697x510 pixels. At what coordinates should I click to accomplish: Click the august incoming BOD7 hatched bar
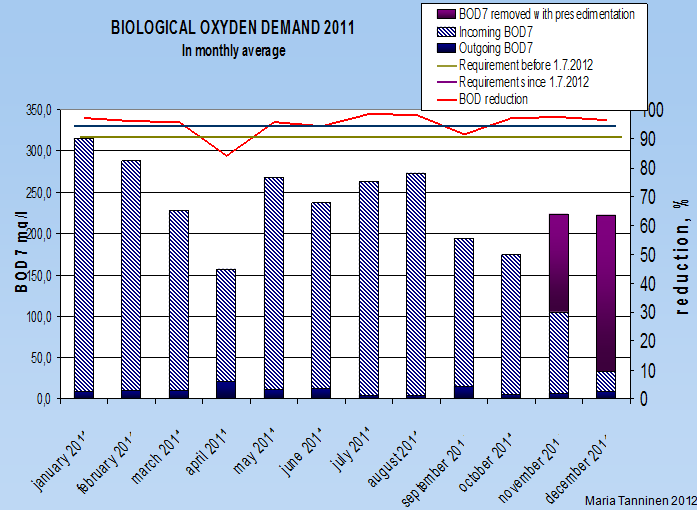pyautogui.click(x=416, y=284)
